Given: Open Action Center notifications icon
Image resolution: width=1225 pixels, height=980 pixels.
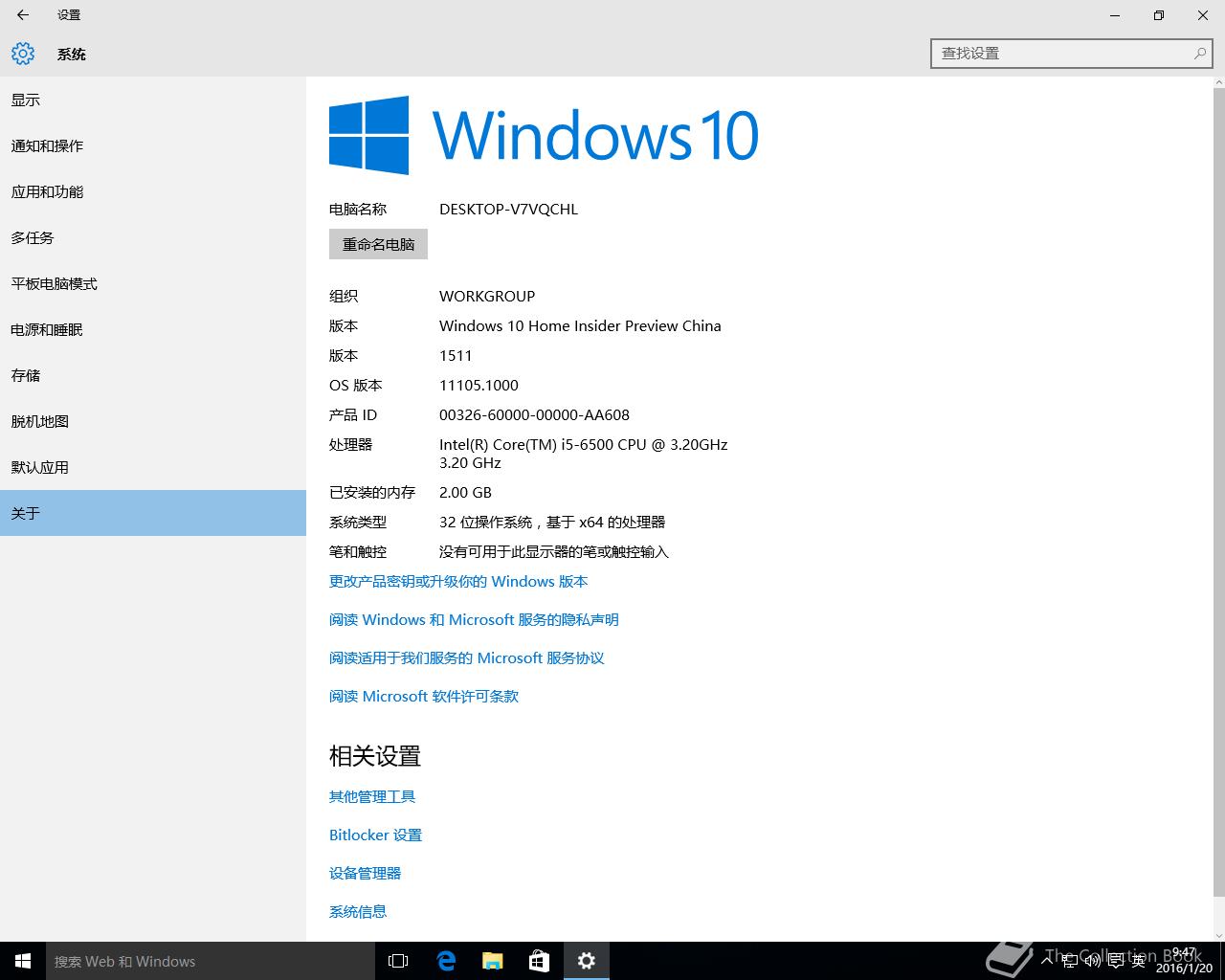Looking at the screenshot, I should click(x=1117, y=961).
